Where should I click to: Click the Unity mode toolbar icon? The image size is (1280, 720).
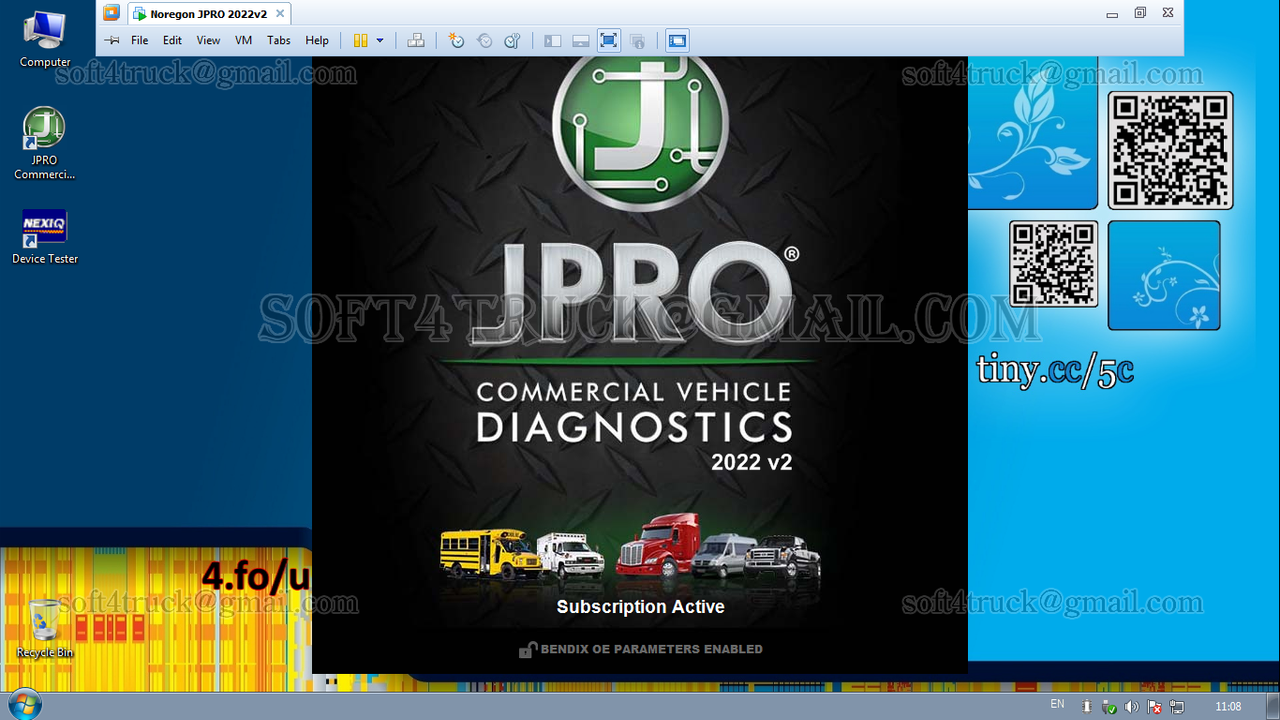tap(637, 40)
